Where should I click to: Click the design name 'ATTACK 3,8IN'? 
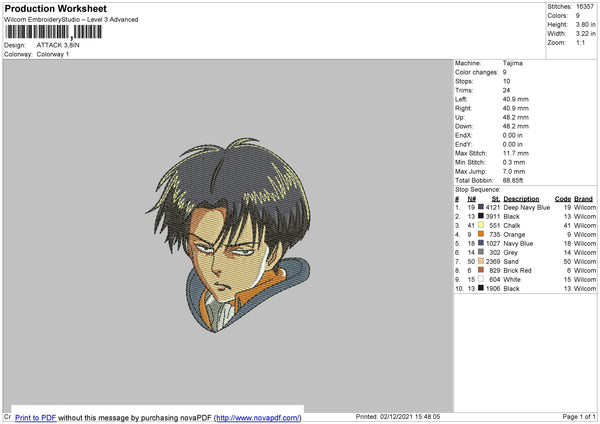[x=58, y=45]
